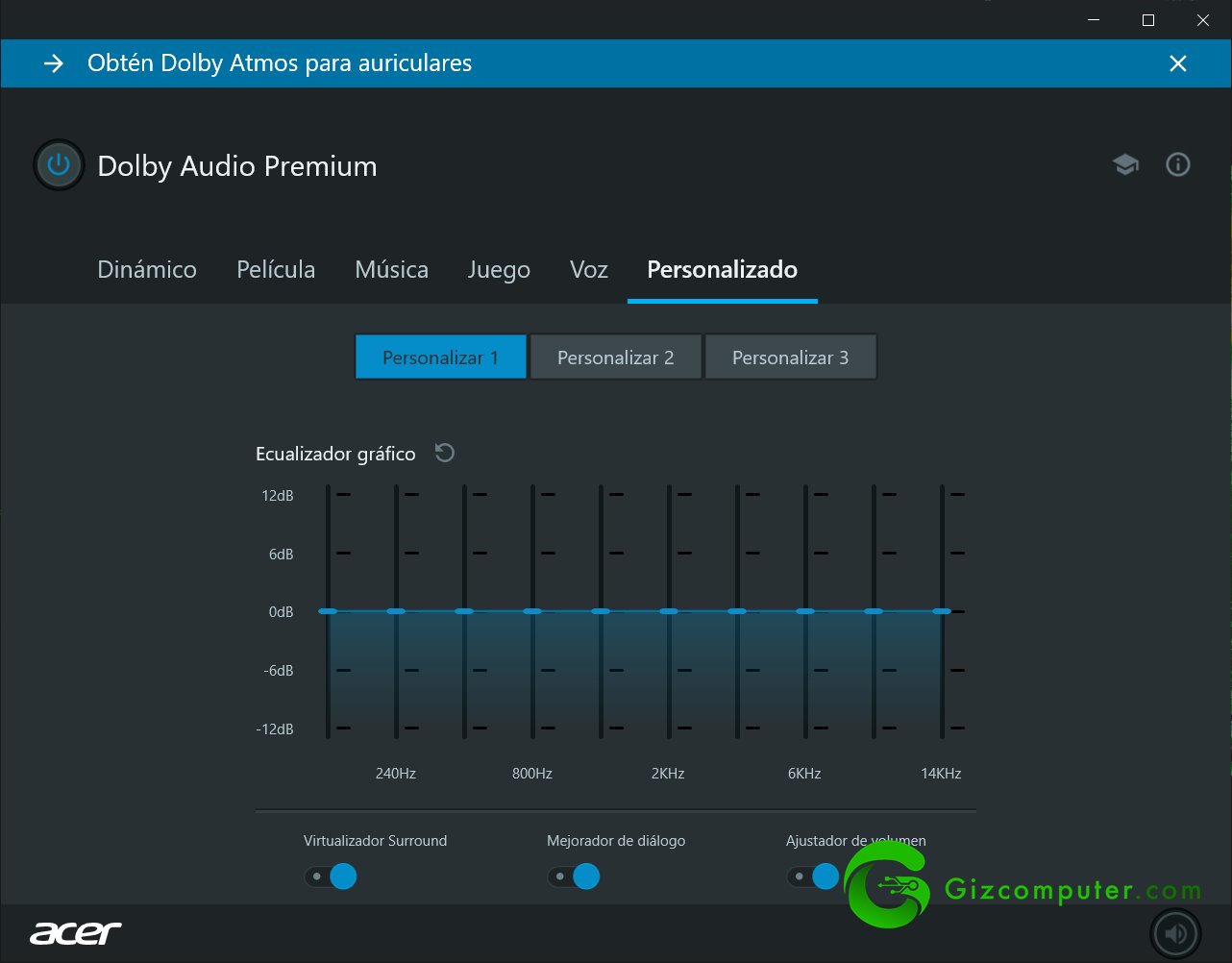
Task: Click the Virtualizador Surround label
Action: (376, 841)
